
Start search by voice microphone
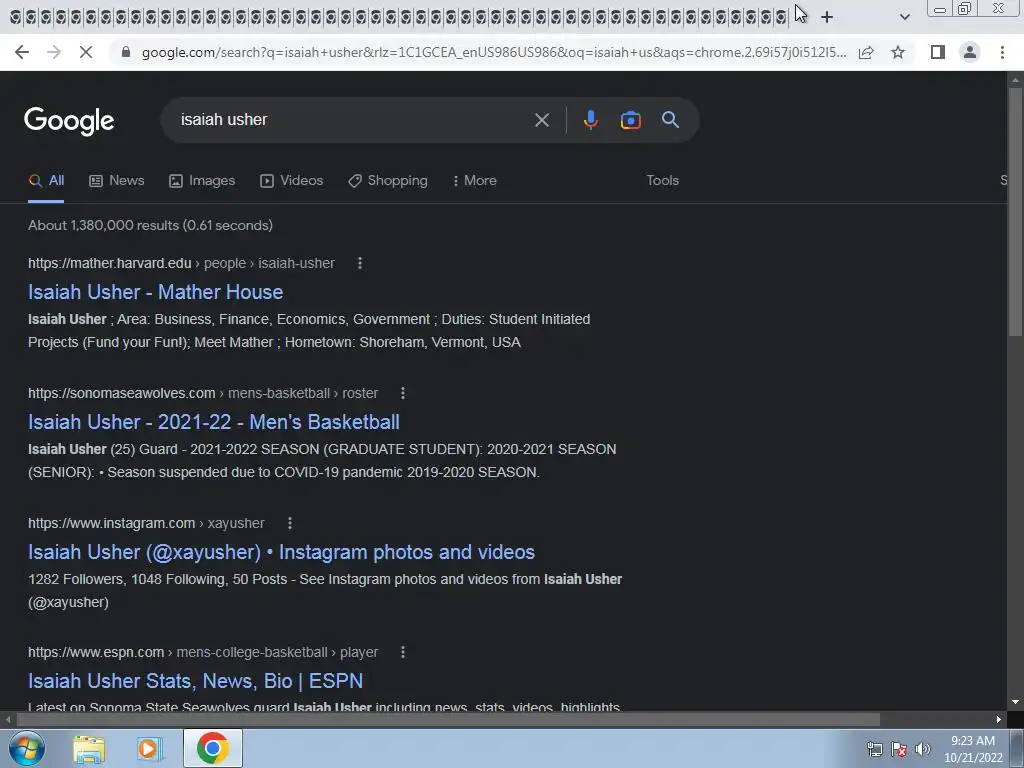tap(590, 120)
